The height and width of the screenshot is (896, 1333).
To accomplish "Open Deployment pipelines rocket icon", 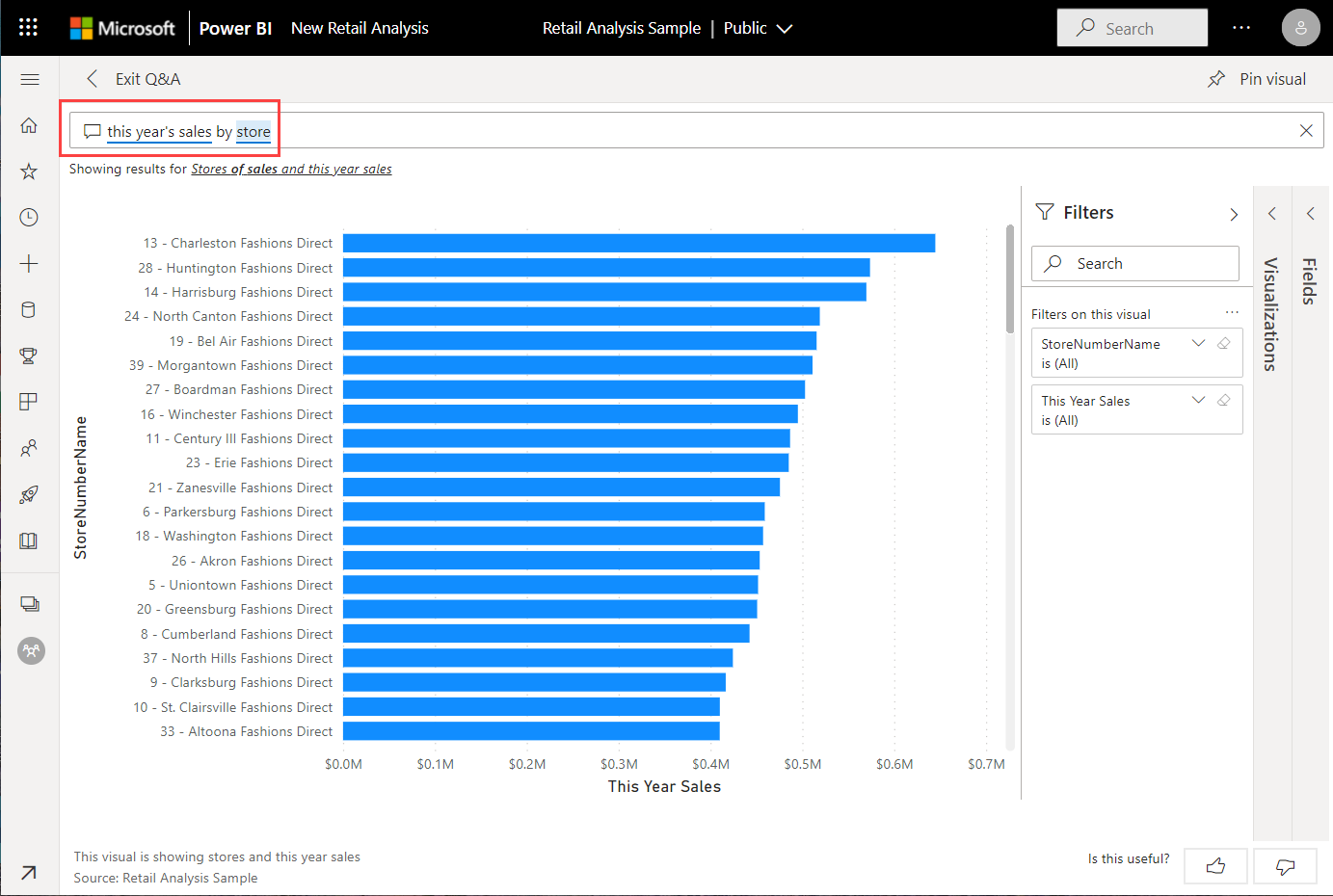I will (x=29, y=494).
